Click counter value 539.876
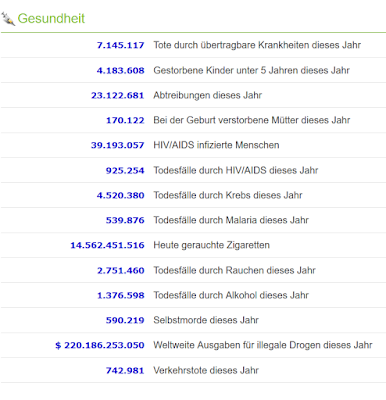Image resolution: width=386 pixels, height=400 pixels. coord(125,220)
